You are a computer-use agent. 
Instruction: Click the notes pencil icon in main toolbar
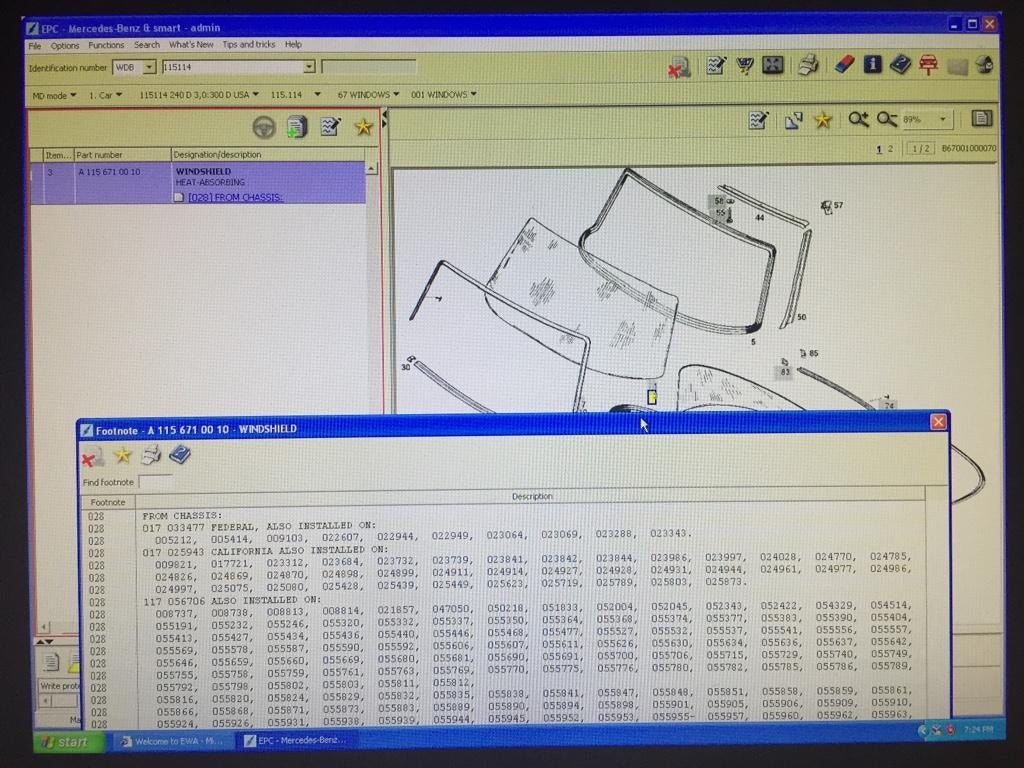[x=716, y=65]
